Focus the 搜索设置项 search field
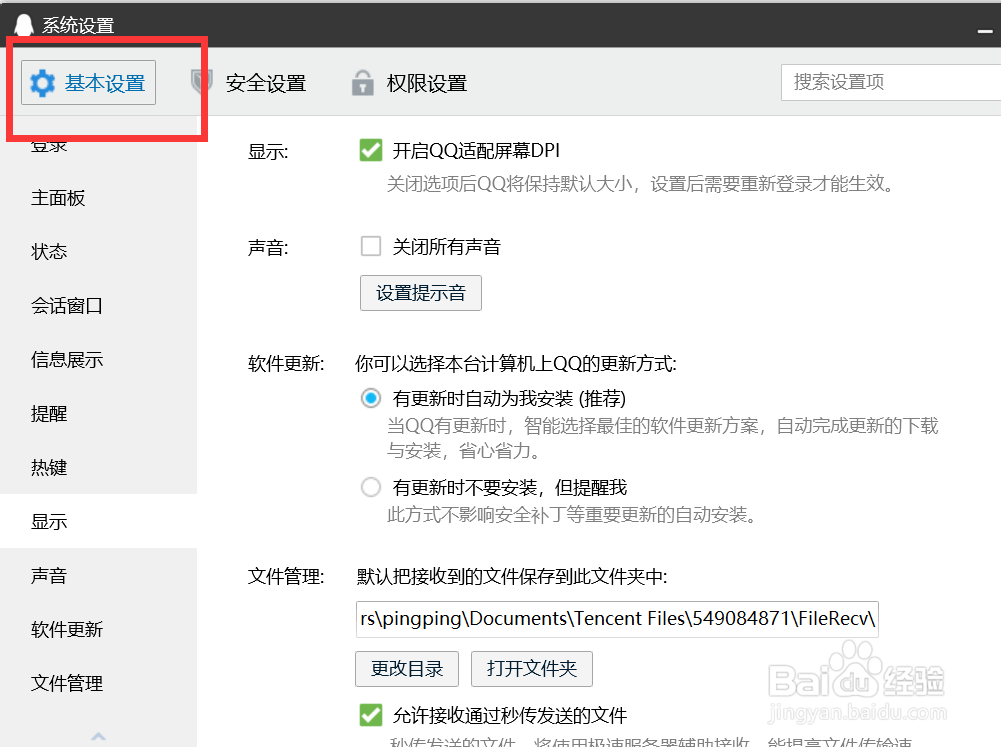Image resolution: width=1001 pixels, height=747 pixels. coord(891,82)
